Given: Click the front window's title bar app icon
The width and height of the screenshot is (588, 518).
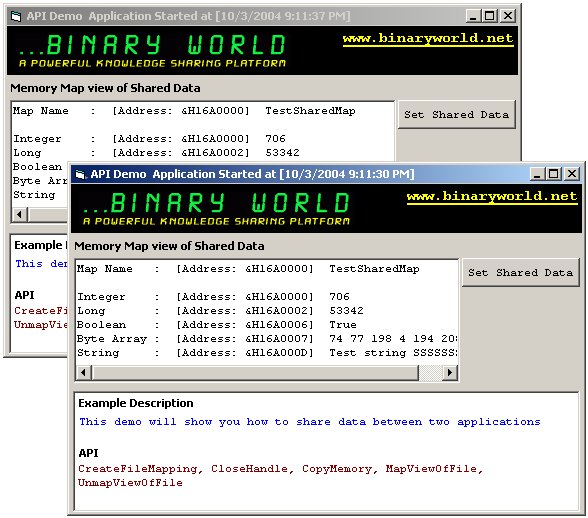Looking at the screenshot, I should tap(80, 174).
